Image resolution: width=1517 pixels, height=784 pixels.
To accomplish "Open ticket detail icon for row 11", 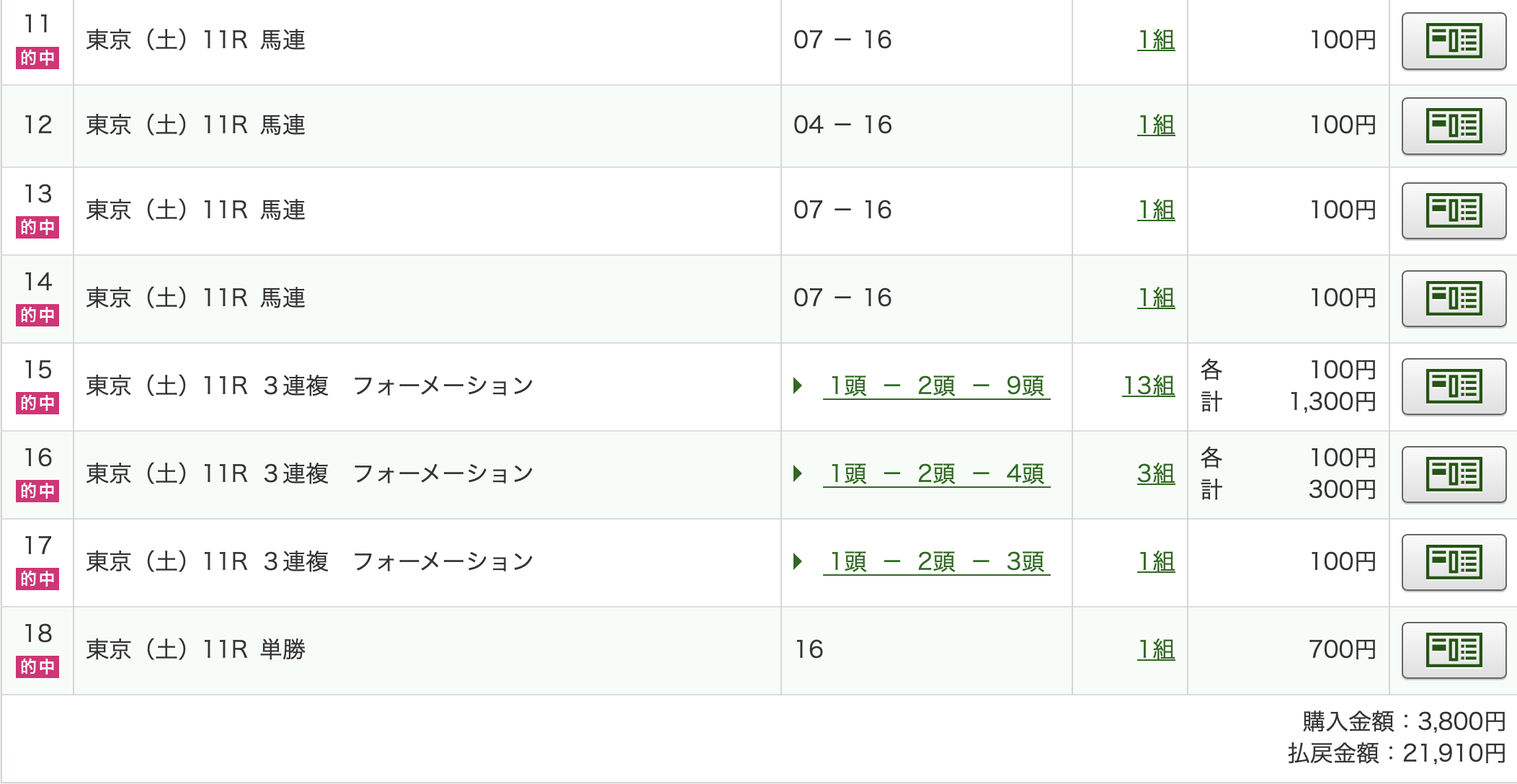I will (x=1453, y=41).
